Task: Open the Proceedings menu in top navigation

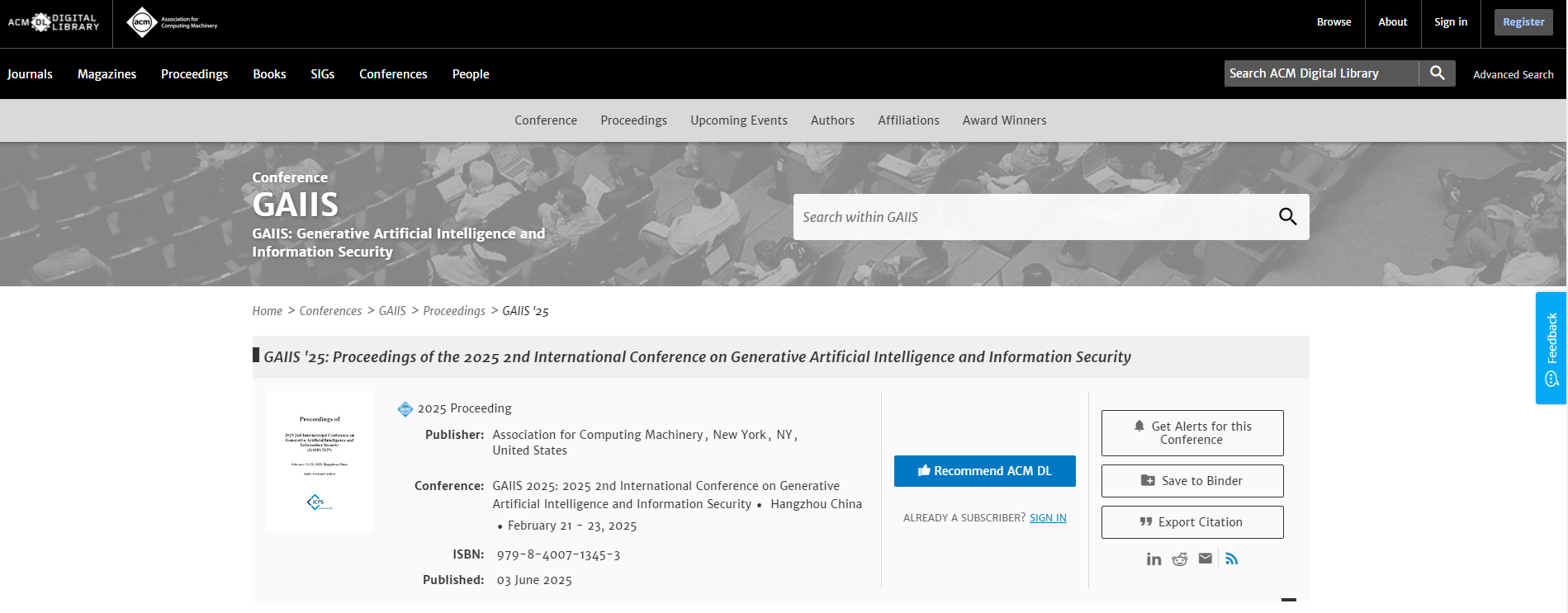Action: tap(194, 74)
